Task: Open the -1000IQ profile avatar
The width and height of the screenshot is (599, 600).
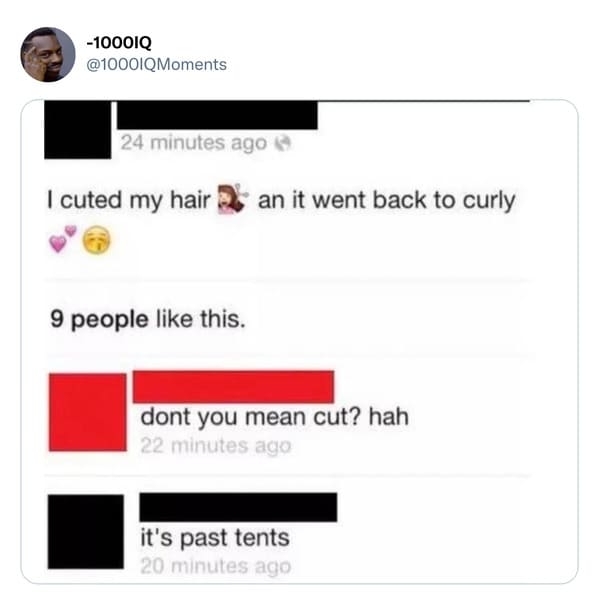Action: tap(48, 55)
